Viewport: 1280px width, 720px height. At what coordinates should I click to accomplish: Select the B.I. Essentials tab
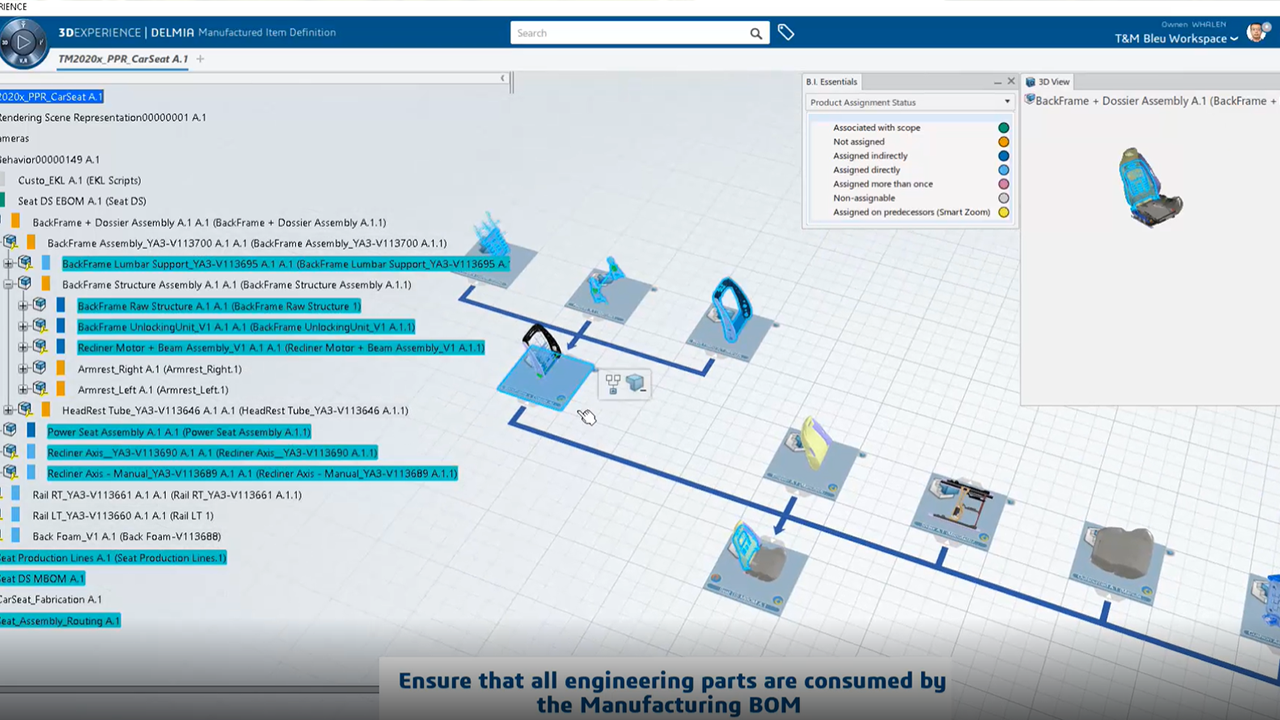click(832, 82)
